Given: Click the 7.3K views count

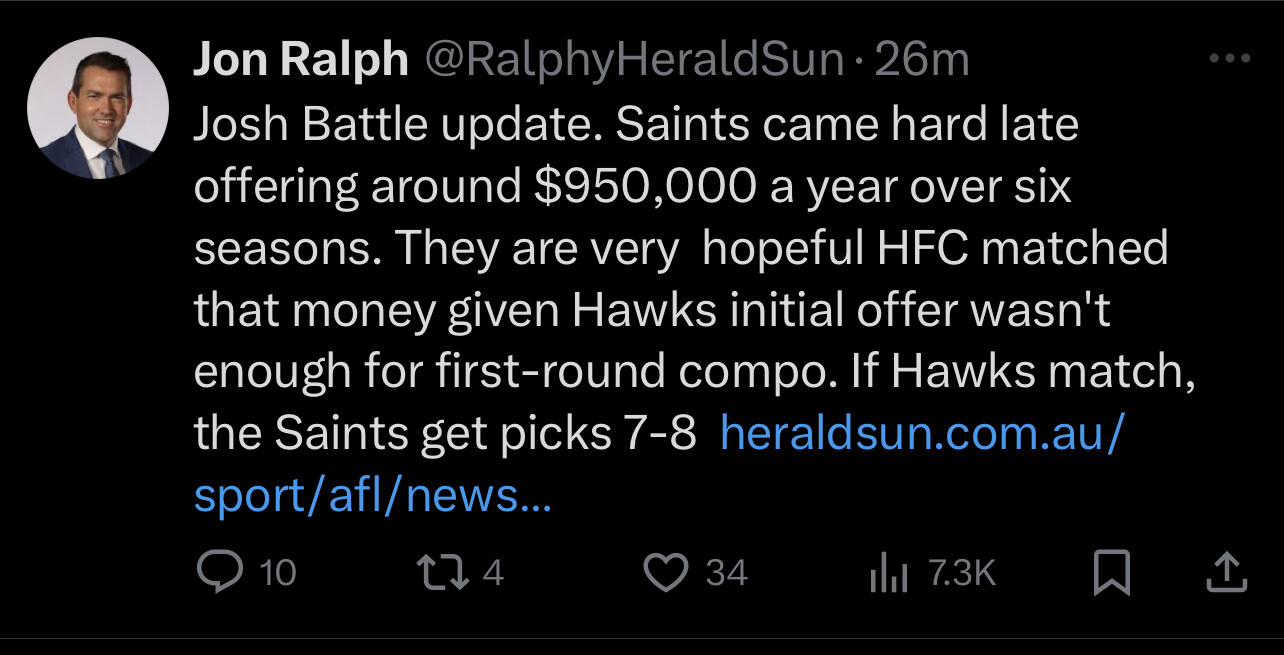Looking at the screenshot, I should coord(961,573).
